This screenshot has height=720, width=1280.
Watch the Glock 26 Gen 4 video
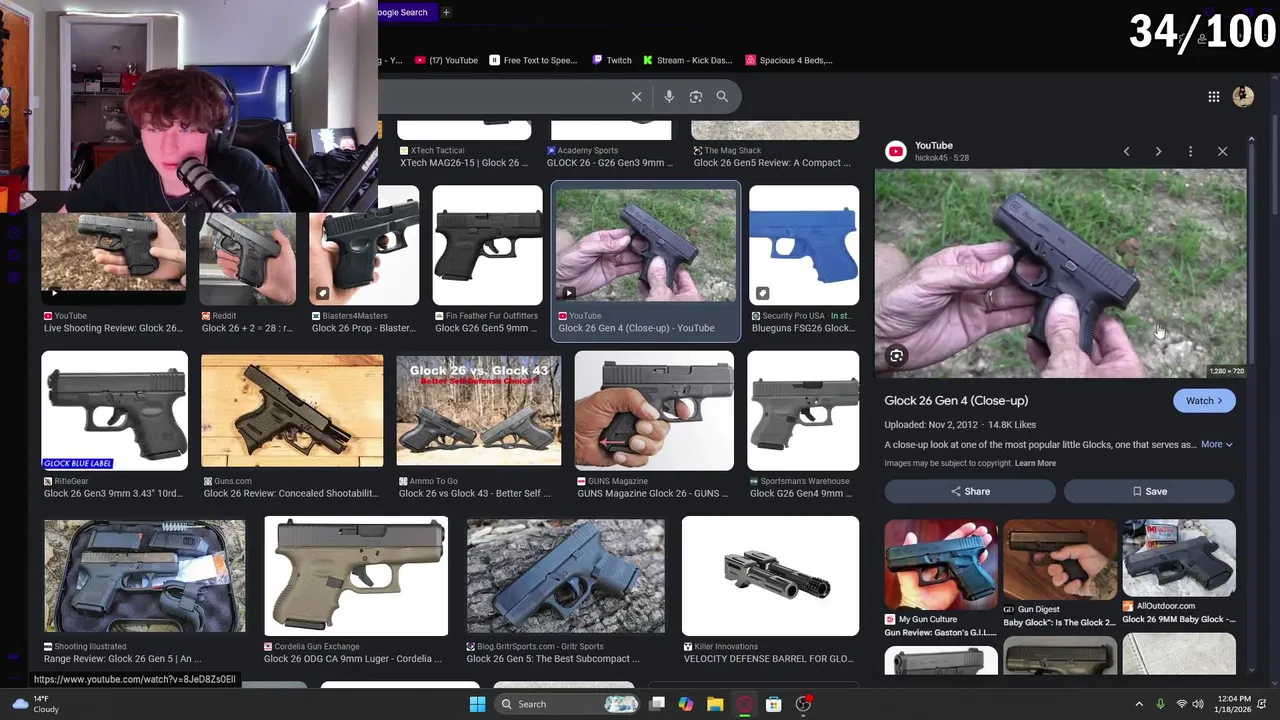click(1203, 401)
